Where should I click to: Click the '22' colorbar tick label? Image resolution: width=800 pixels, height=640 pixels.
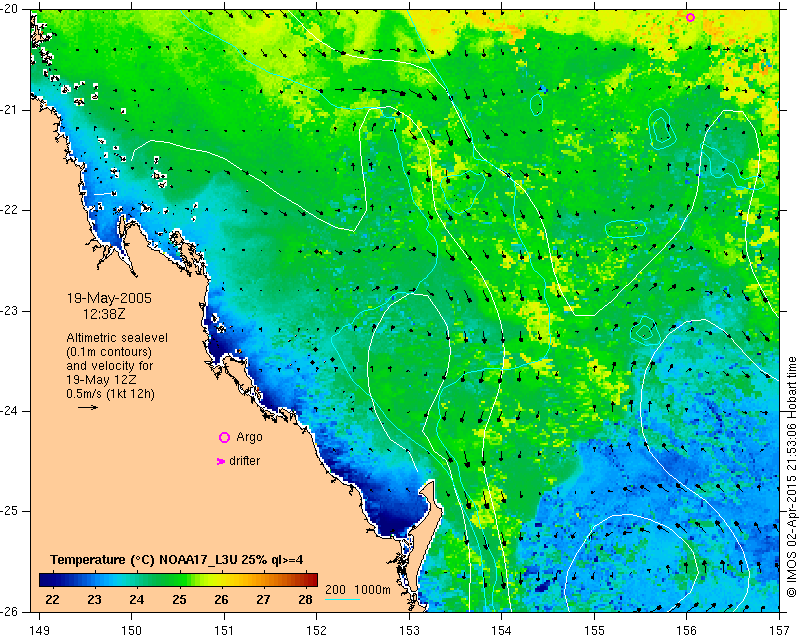pyautogui.click(x=52, y=599)
